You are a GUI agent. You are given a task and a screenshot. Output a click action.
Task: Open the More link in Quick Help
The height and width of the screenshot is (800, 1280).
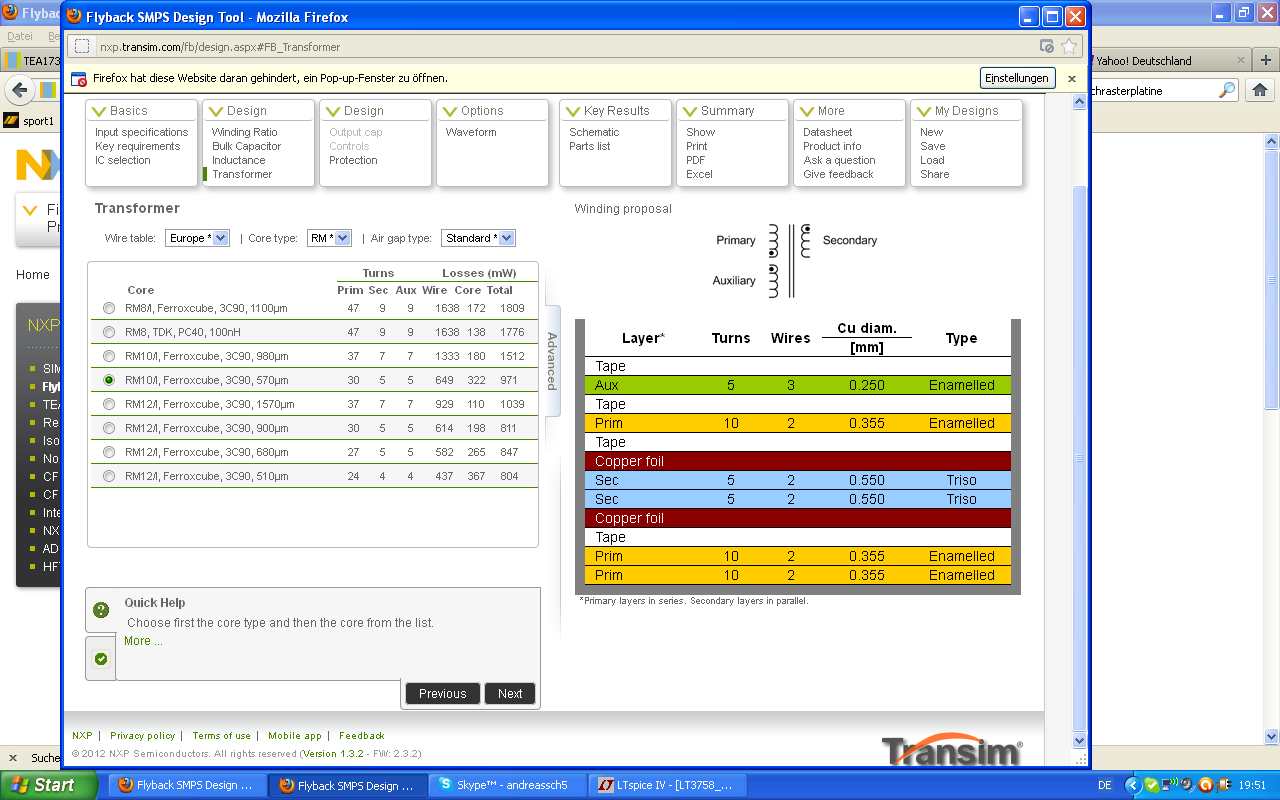(x=143, y=641)
